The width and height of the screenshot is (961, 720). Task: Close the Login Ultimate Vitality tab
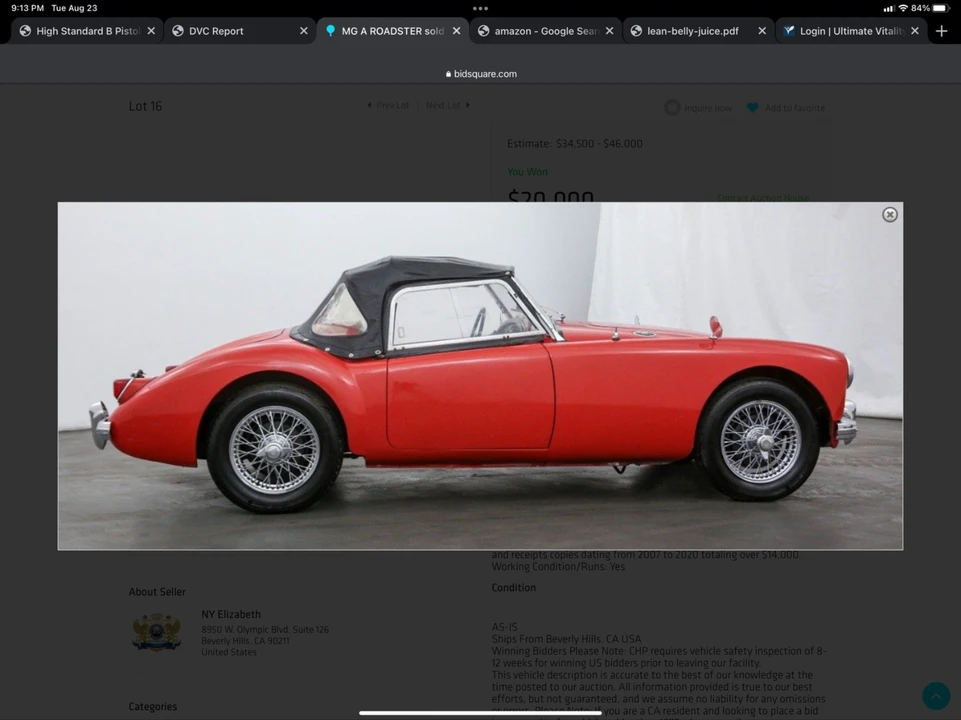pos(914,31)
